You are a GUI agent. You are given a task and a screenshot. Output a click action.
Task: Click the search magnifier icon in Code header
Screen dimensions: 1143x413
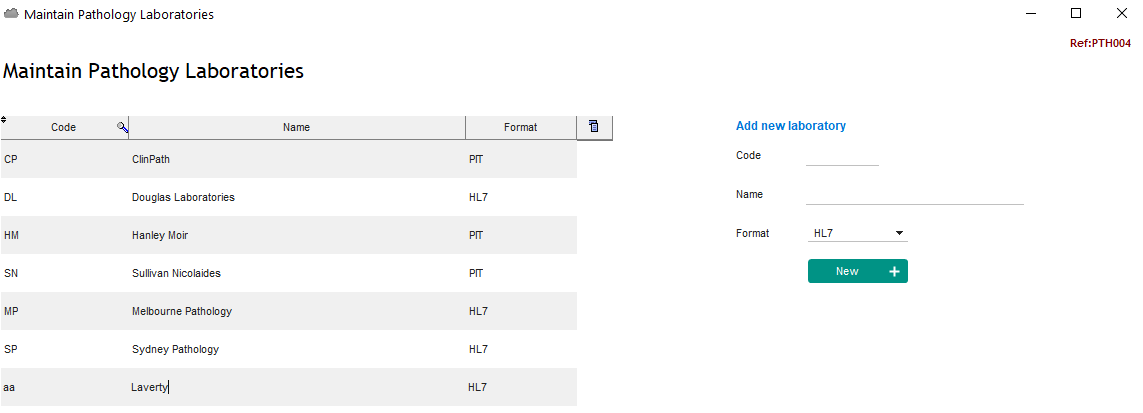(x=122, y=127)
